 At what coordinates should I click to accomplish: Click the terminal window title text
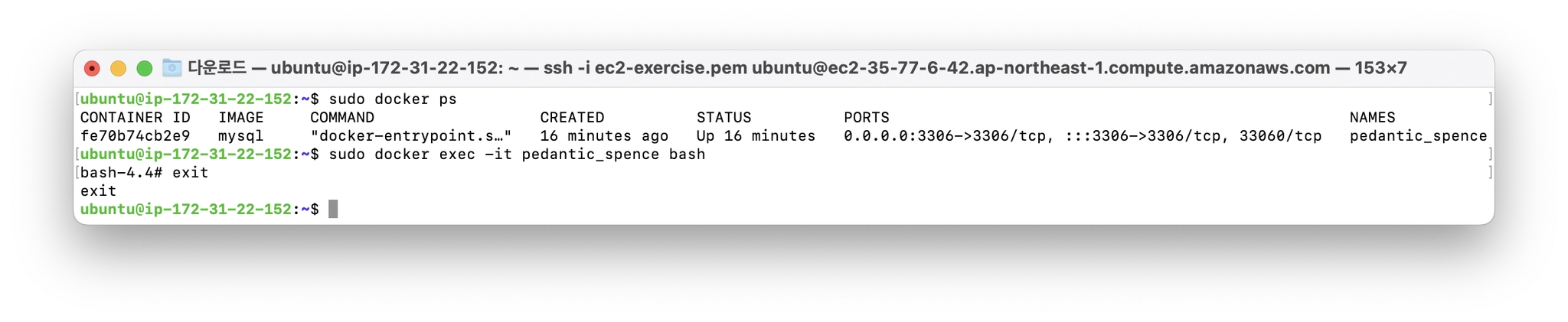796,68
